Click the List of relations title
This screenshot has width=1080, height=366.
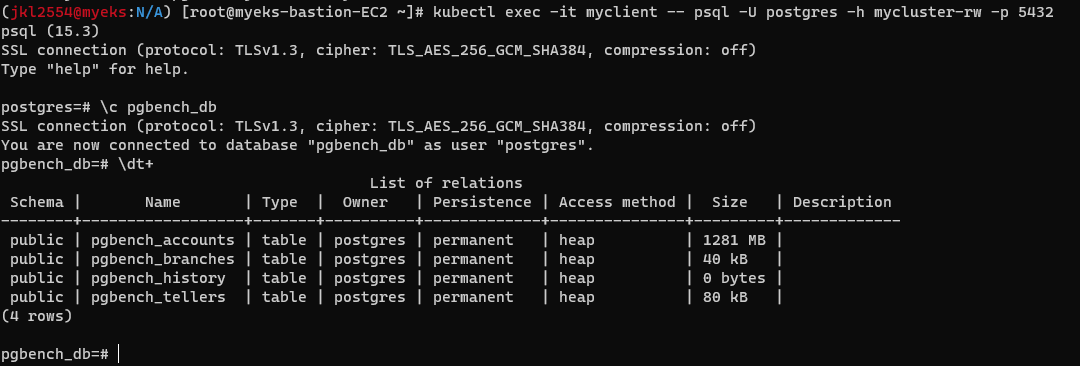[x=446, y=183]
